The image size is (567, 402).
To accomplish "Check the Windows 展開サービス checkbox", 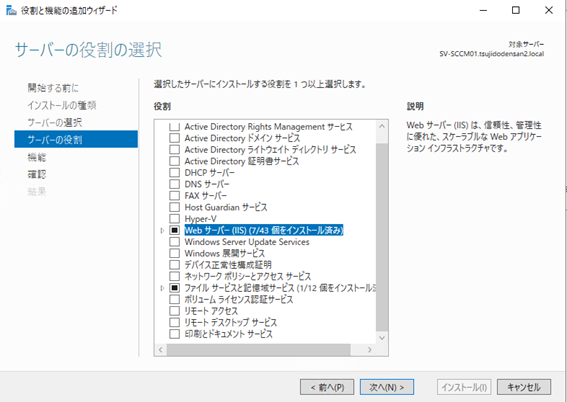I will pyautogui.click(x=175, y=253).
